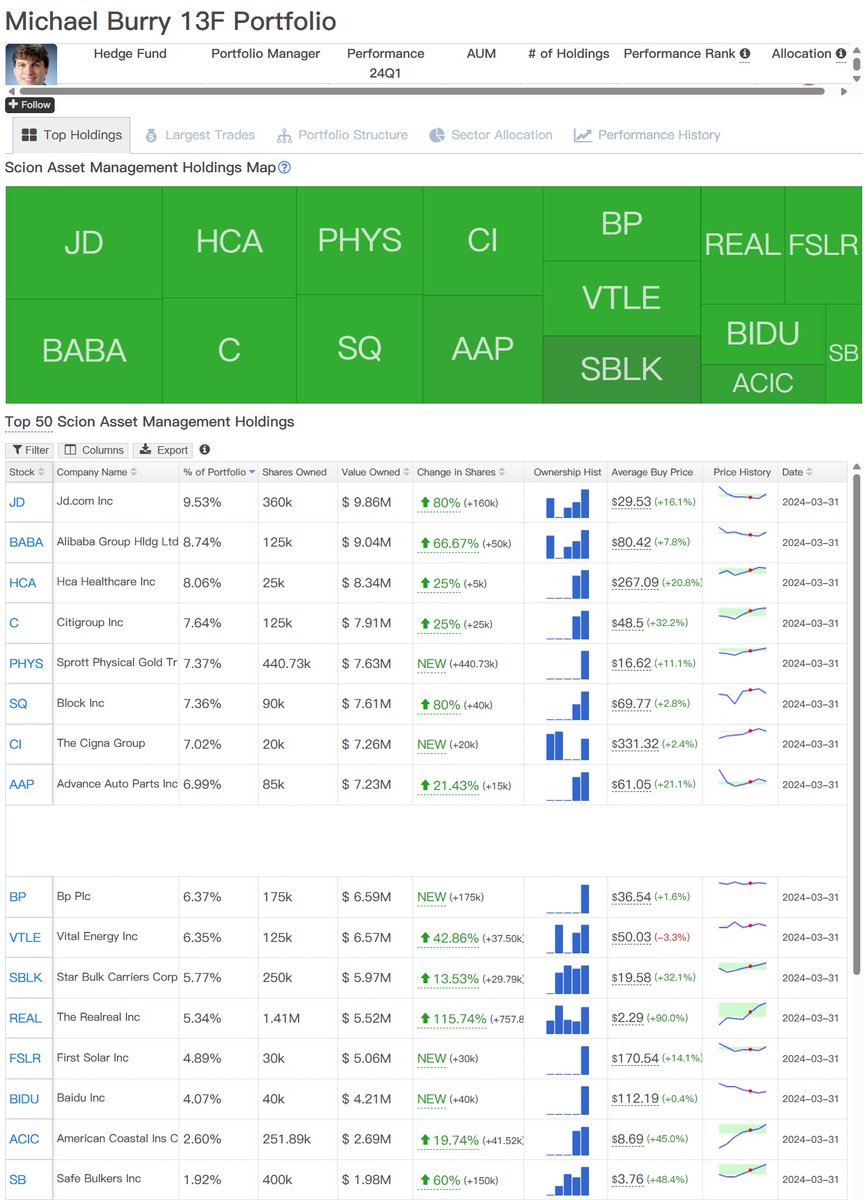Viewport: 866px width, 1200px height.
Task: Open the Sector Allocation tab
Action: [x=490, y=135]
